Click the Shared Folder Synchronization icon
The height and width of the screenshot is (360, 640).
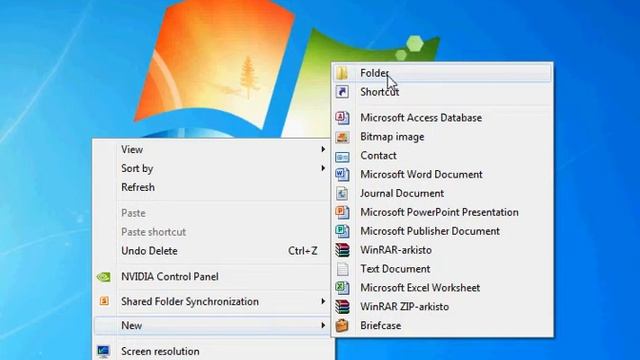(104, 301)
